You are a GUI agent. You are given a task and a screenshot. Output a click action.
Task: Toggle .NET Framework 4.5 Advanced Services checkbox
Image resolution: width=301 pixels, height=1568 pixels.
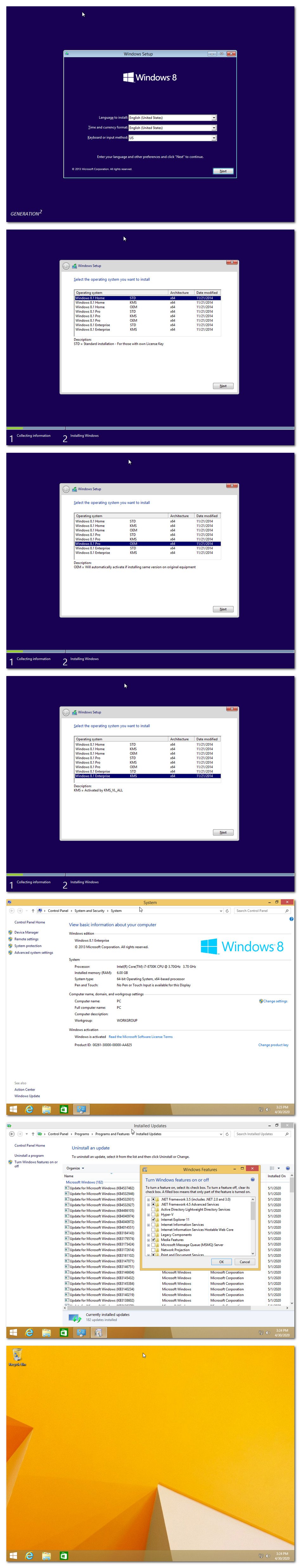[x=154, y=1204]
